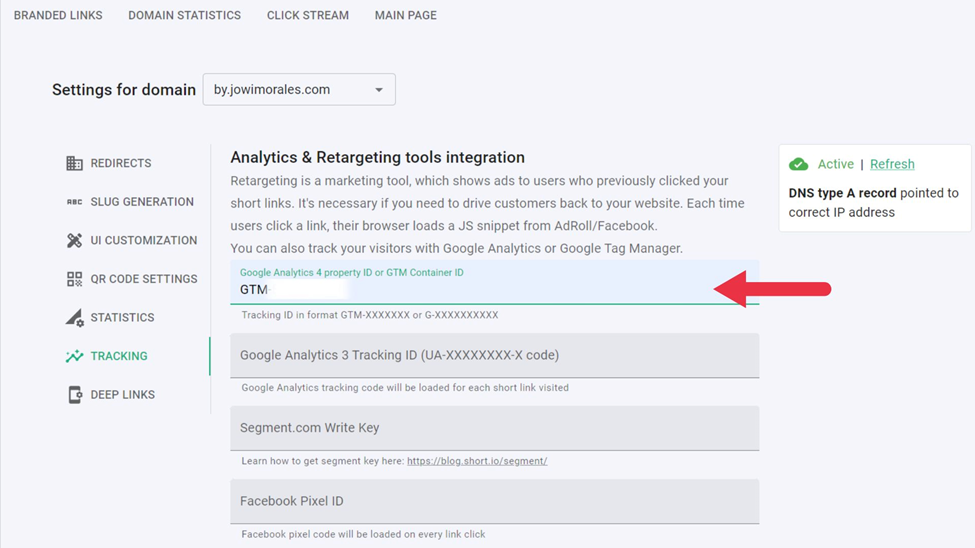Click the Facebook Pixel ID field

pos(494,501)
